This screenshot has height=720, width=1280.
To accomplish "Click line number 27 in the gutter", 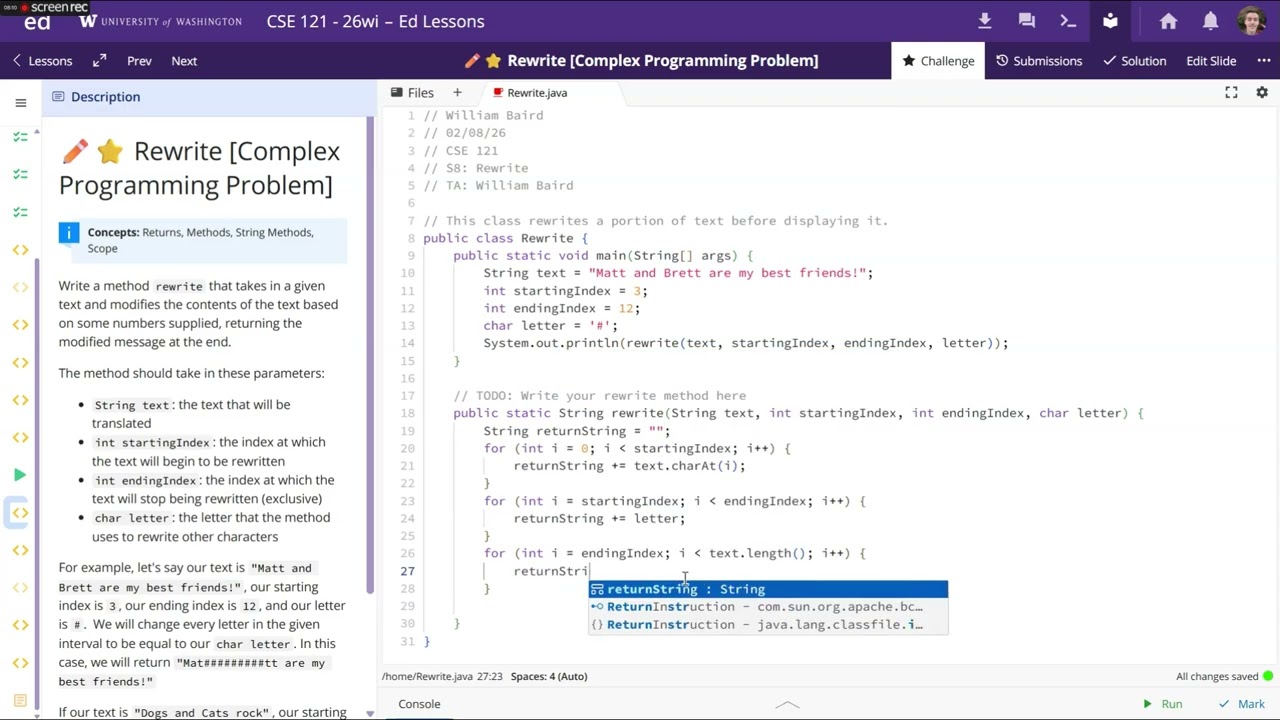I will [407, 571].
